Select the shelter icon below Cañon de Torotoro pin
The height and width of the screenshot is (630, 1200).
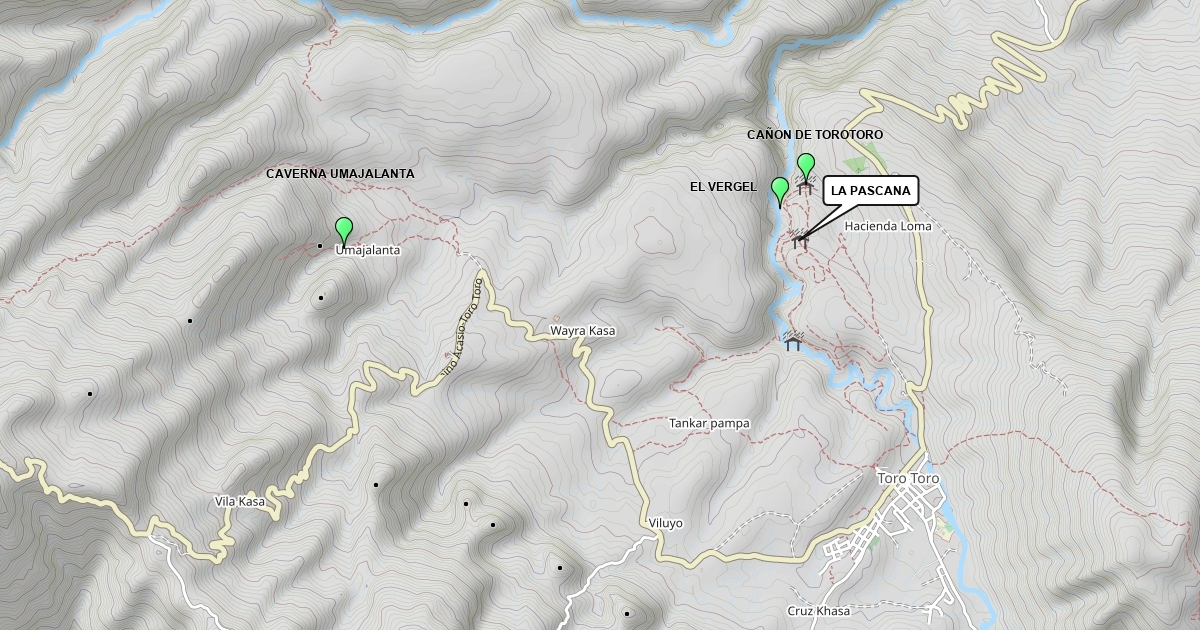[x=805, y=186]
